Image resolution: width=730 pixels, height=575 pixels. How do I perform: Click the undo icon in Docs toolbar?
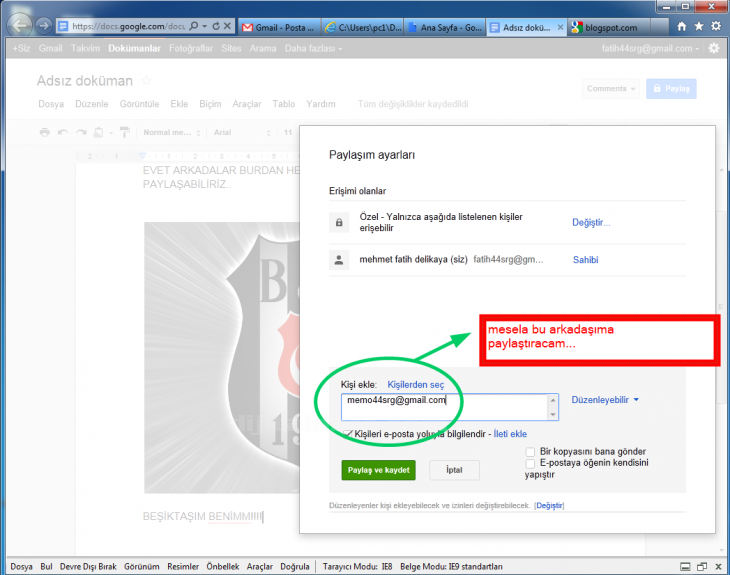tap(63, 132)
